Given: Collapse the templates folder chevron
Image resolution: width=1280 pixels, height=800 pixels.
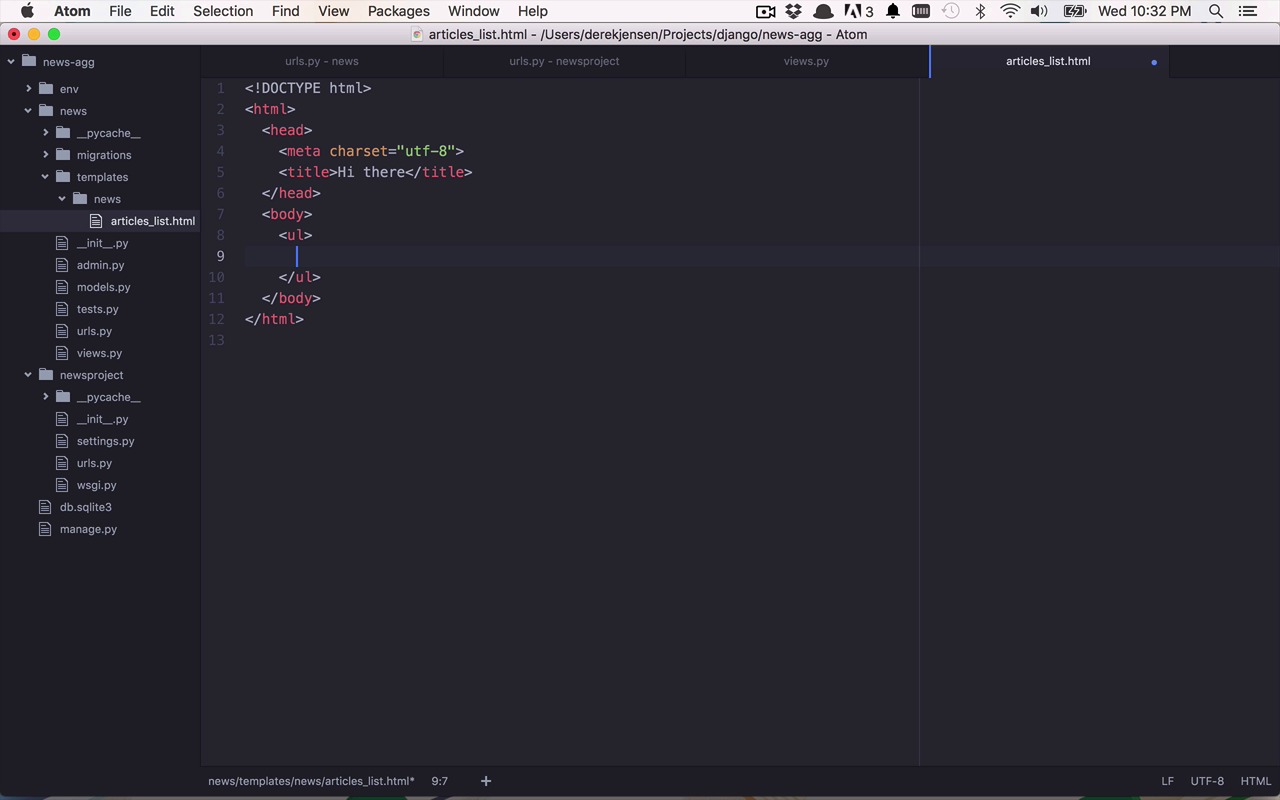Looking at the screenshot, I should pos(45,177).
